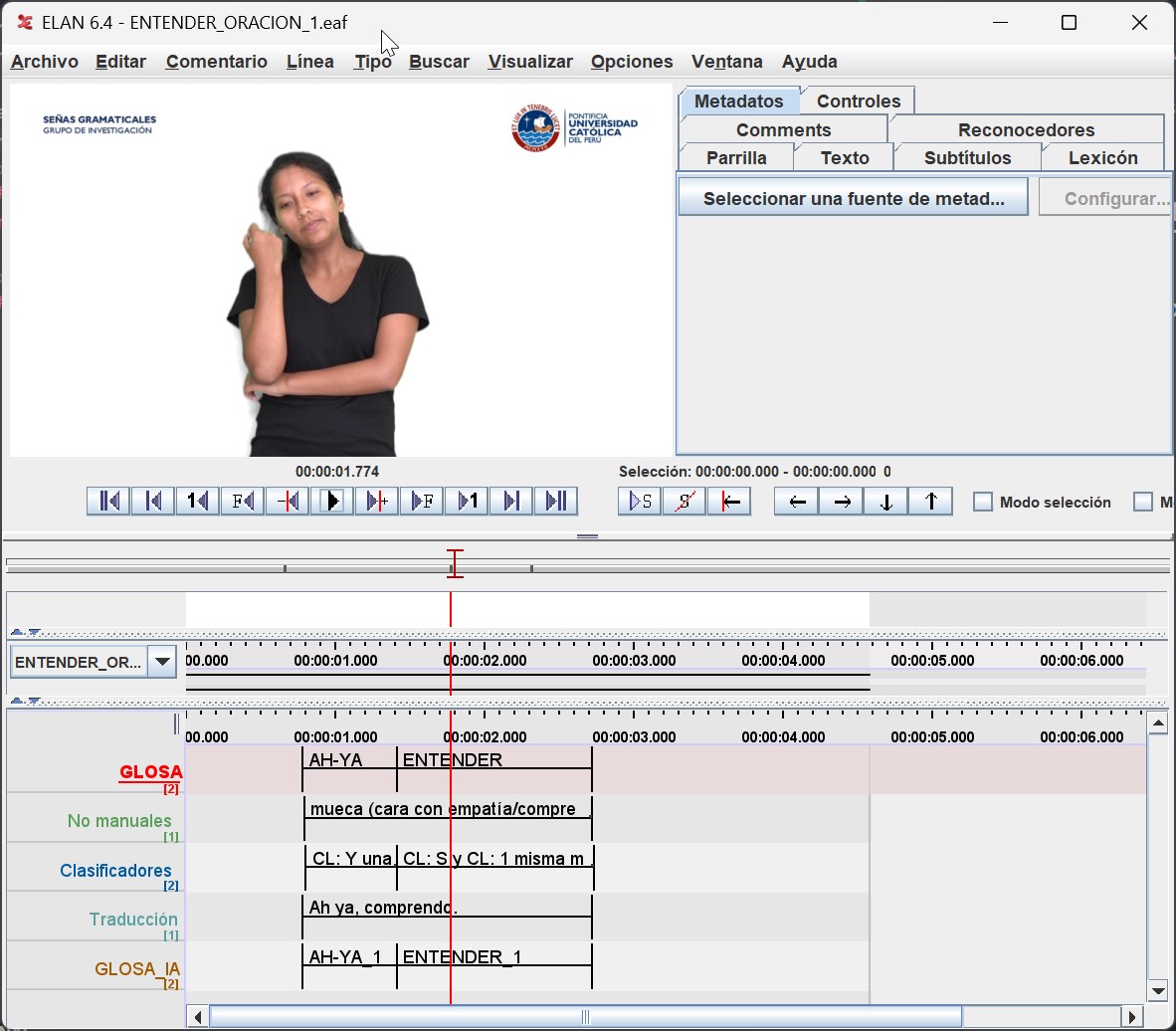
Task: Click Seleccionar una fuente de metadatos
Action: [x=853, y=197]
